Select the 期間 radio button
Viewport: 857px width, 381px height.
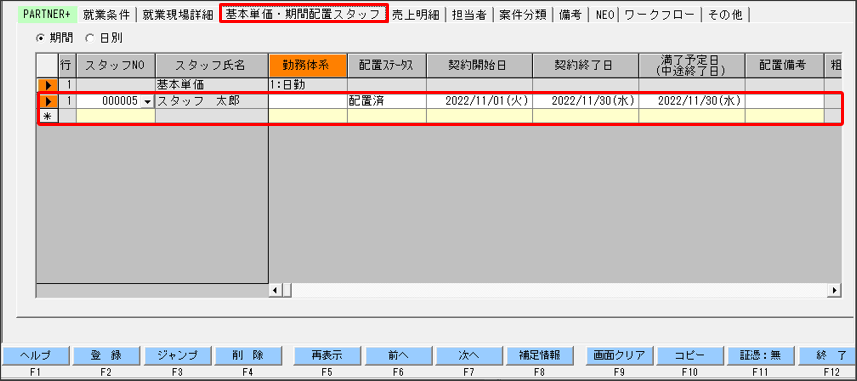pyautogui.click(x=39, y=38)
